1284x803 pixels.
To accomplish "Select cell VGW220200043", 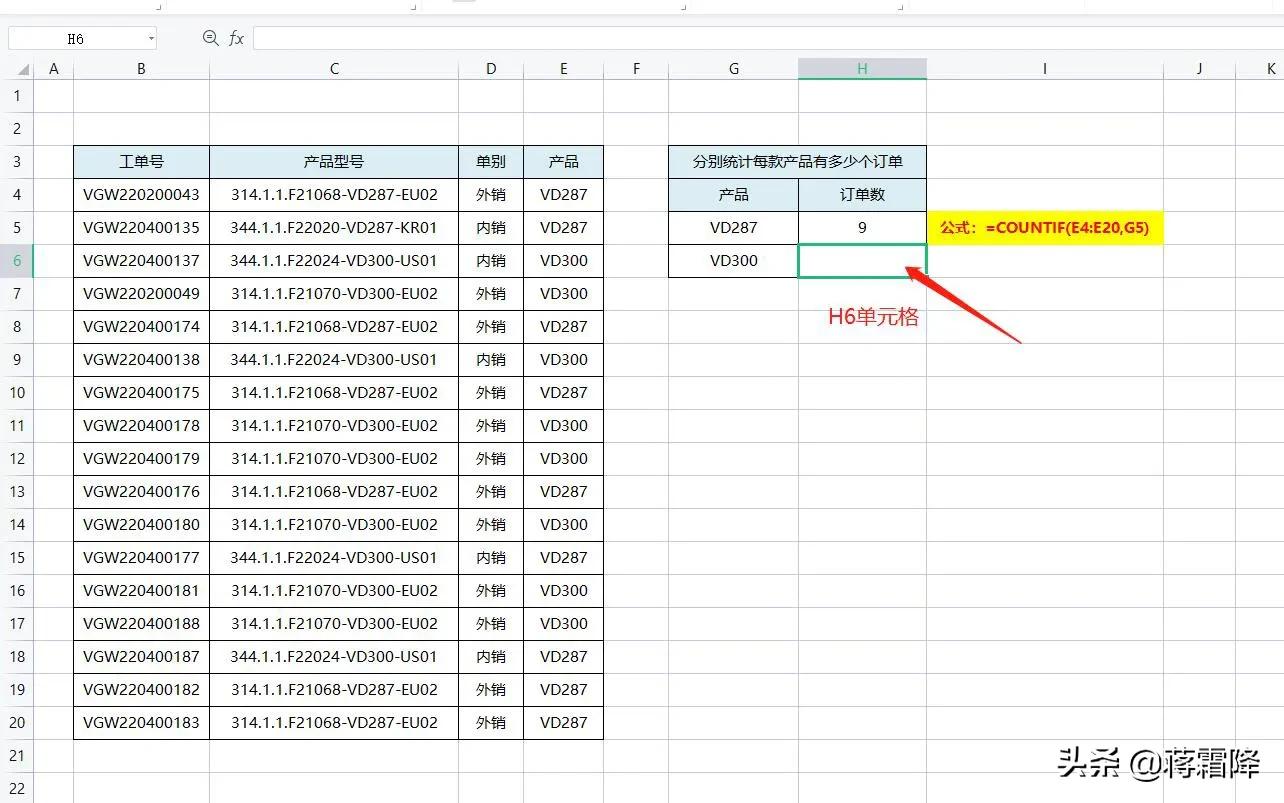I will [x=142, y=195].
